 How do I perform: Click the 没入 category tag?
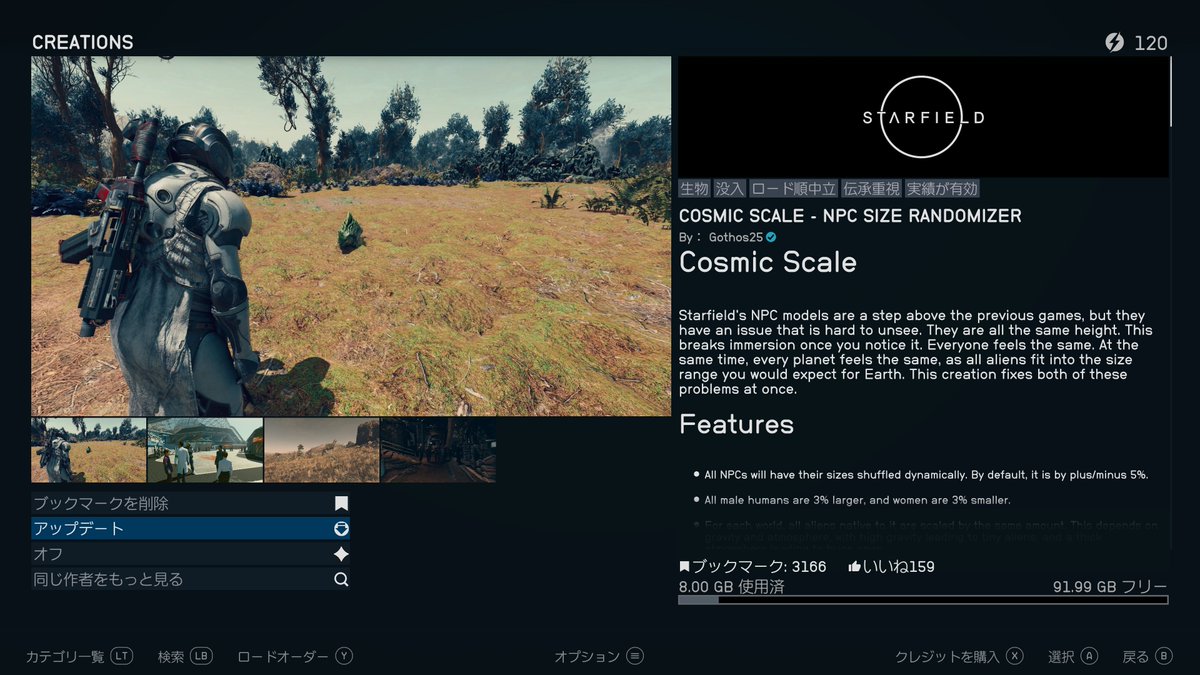[x=729, y=188]
